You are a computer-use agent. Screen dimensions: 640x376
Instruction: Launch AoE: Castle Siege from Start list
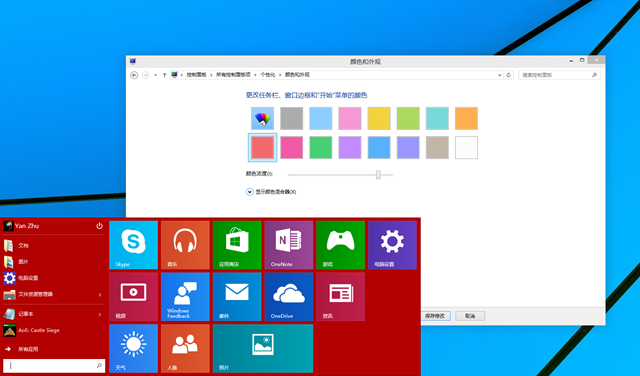[x=53, y=330]
